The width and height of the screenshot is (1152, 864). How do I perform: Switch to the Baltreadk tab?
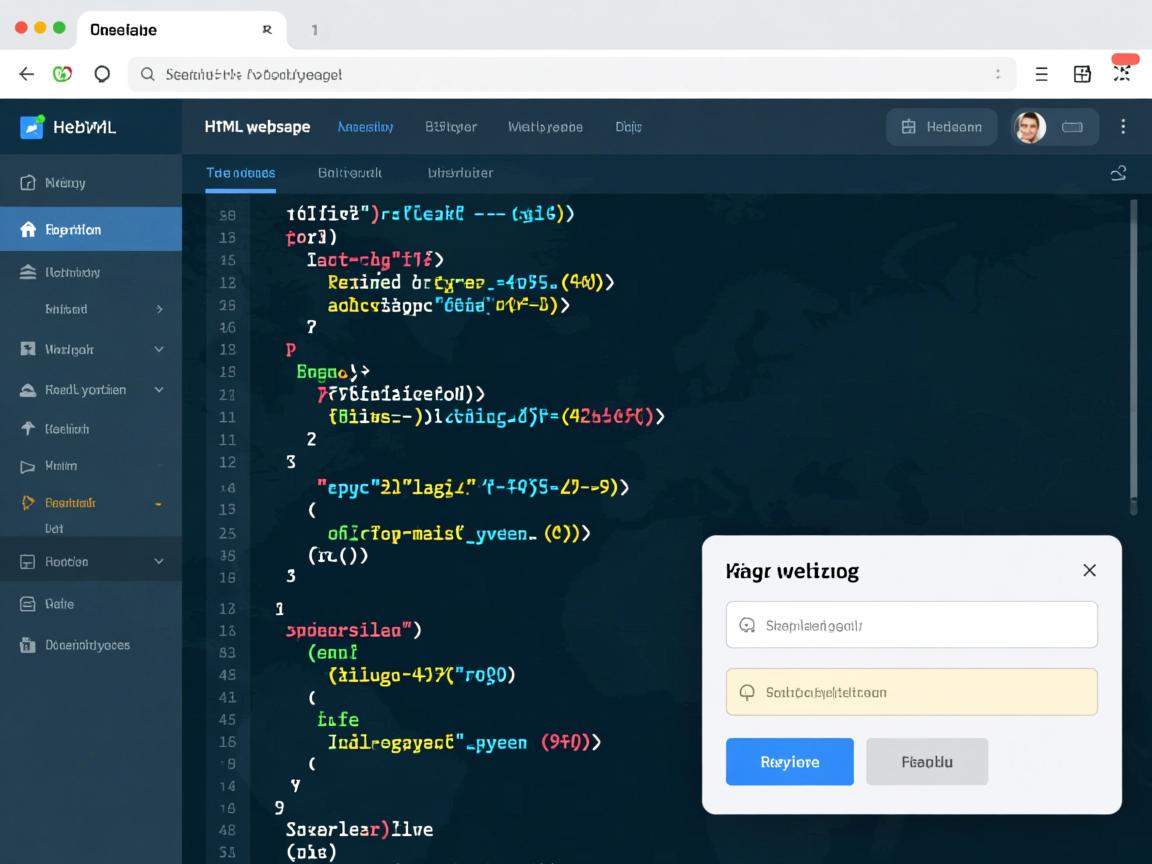coord(350,172)
